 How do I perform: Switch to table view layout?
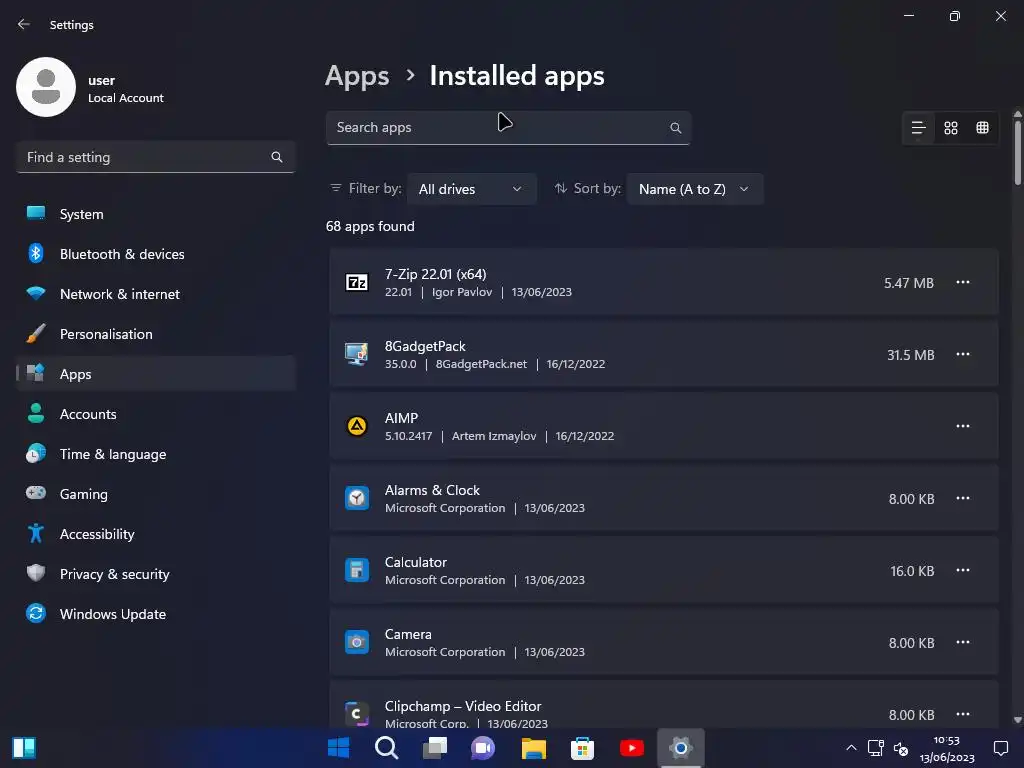coord(982,128)
